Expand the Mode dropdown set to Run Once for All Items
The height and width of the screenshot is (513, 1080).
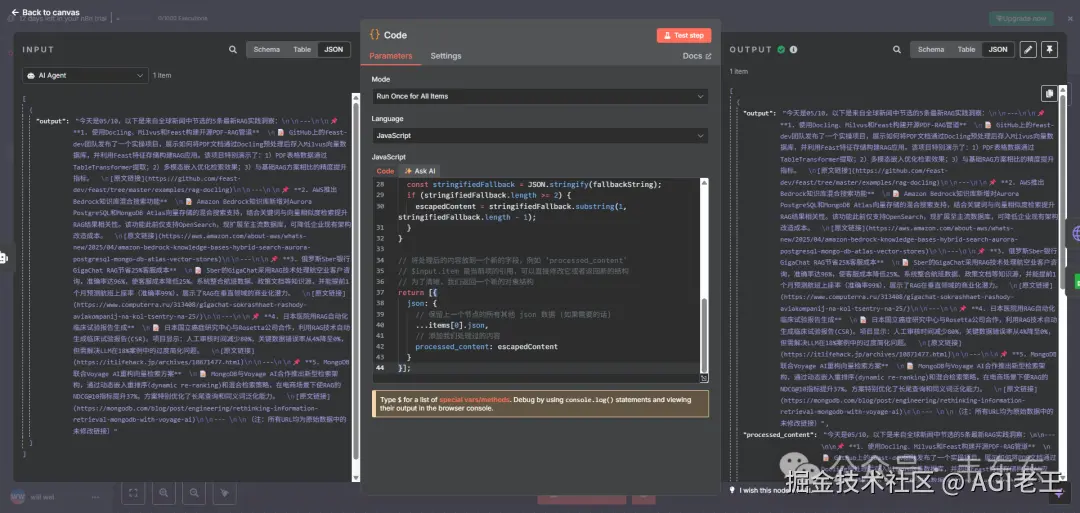click(540, 96)
